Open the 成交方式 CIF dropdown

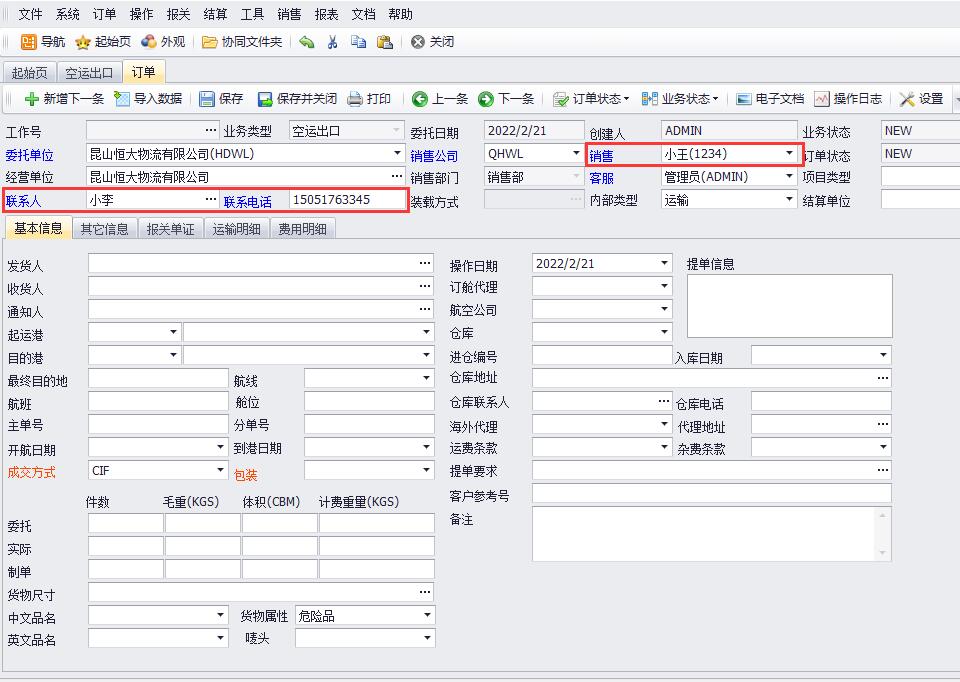tap(220, 471)
